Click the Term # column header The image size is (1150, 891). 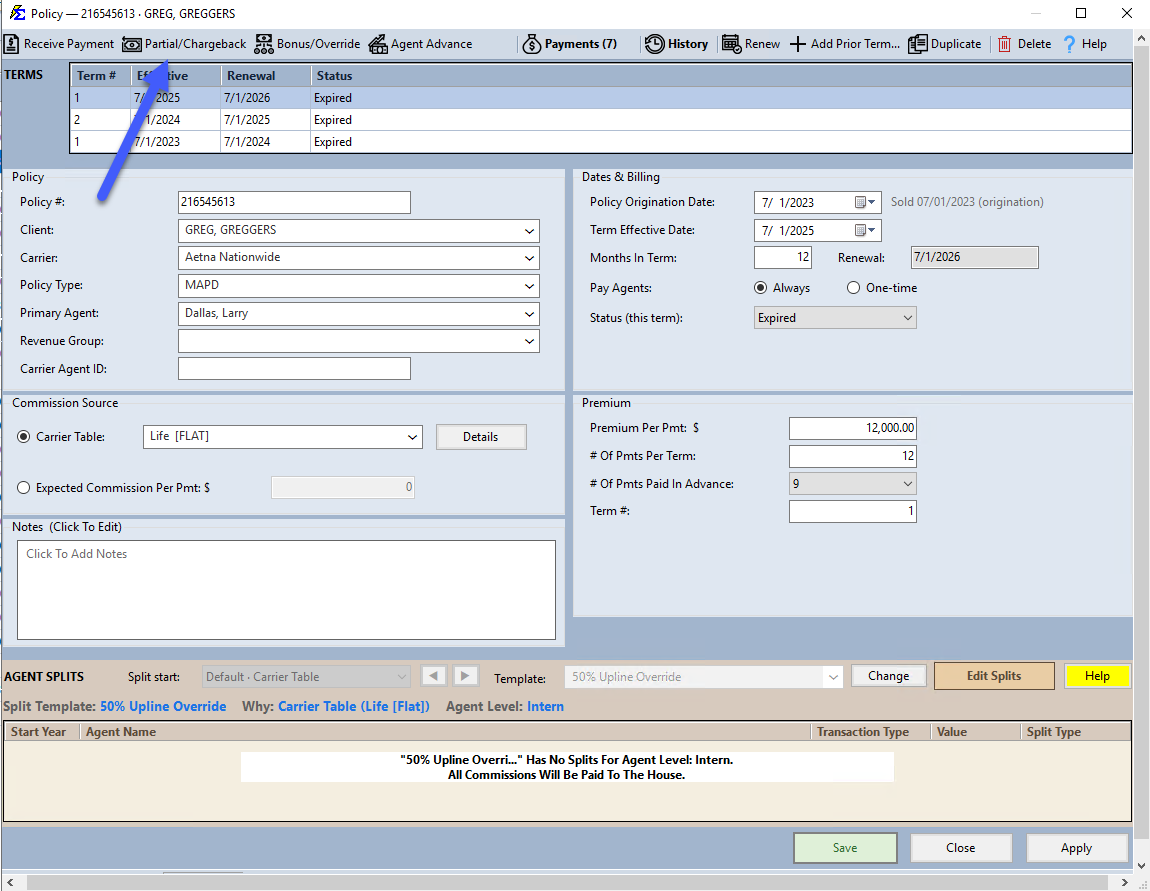pos(100,76)
